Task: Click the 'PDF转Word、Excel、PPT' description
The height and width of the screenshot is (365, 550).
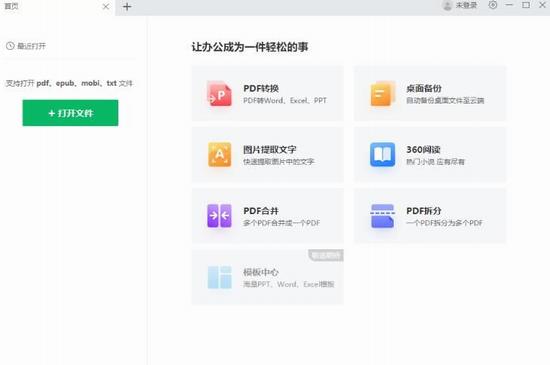Action: pos(285,101)
